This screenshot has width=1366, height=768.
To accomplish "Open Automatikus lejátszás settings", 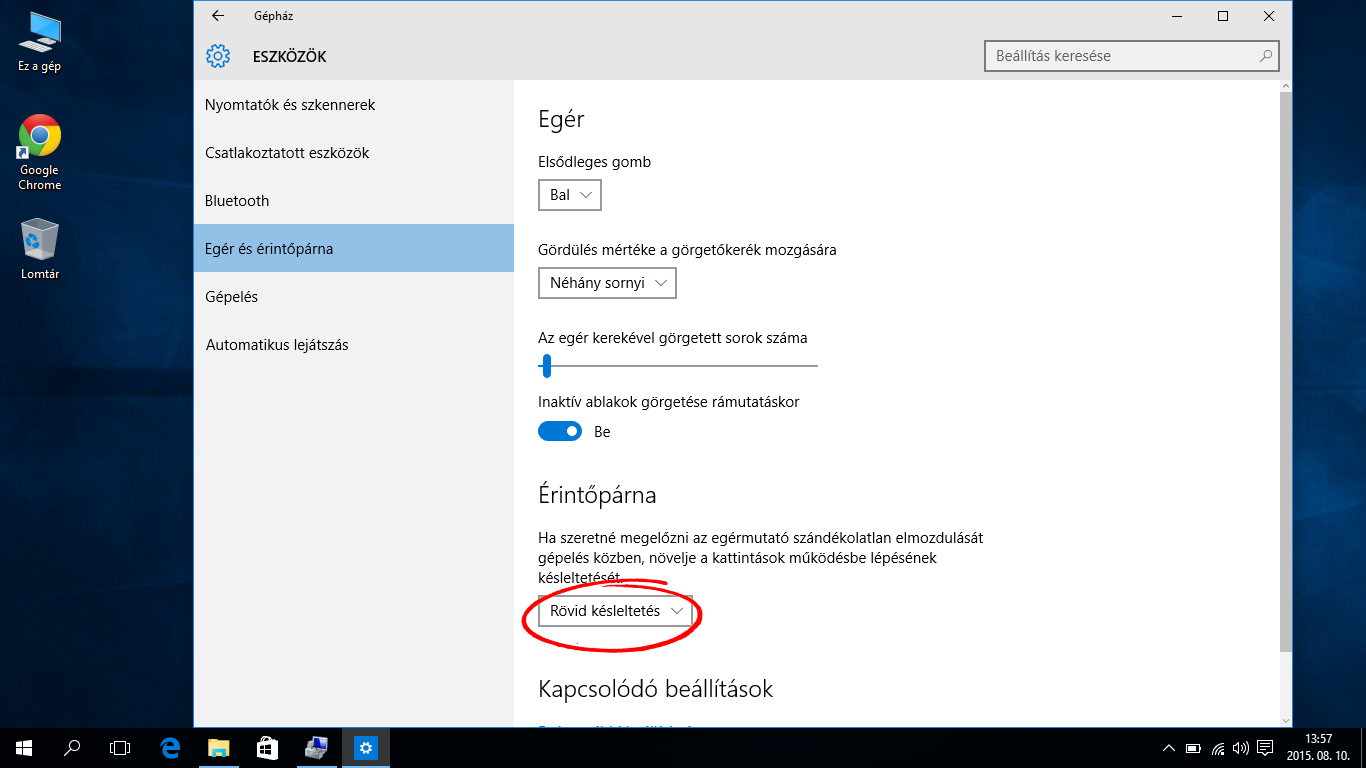I will click(x=277, y=345).
